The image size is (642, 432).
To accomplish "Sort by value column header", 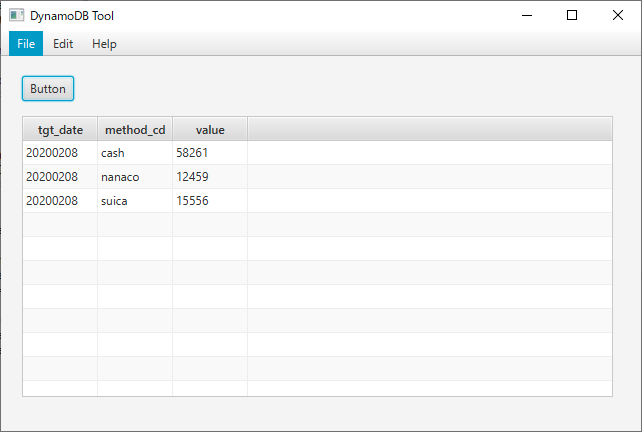I will tap(210, 129).
